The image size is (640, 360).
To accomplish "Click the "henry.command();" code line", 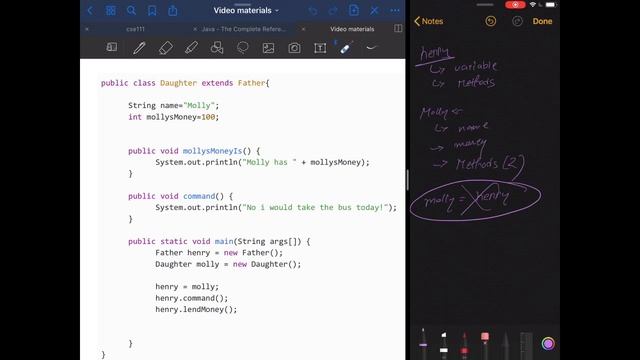I will coord(191,298).
